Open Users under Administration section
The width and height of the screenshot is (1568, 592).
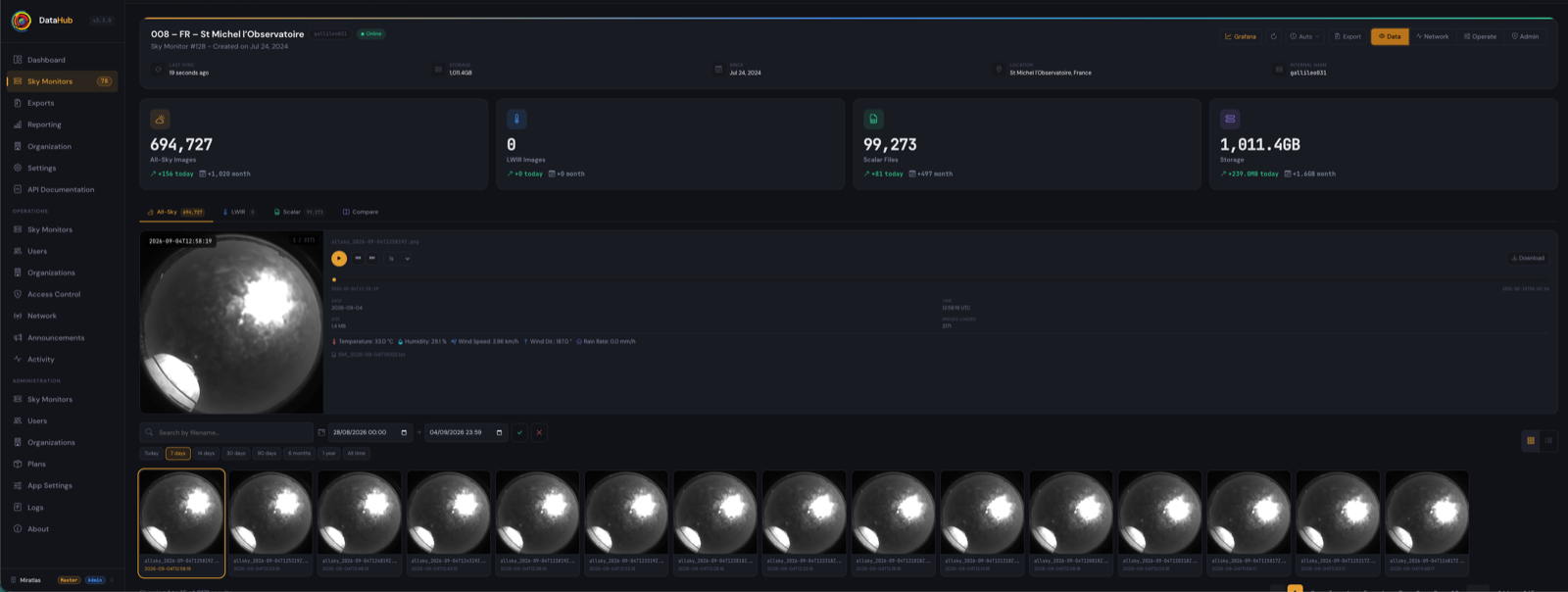tap(62, 420)
